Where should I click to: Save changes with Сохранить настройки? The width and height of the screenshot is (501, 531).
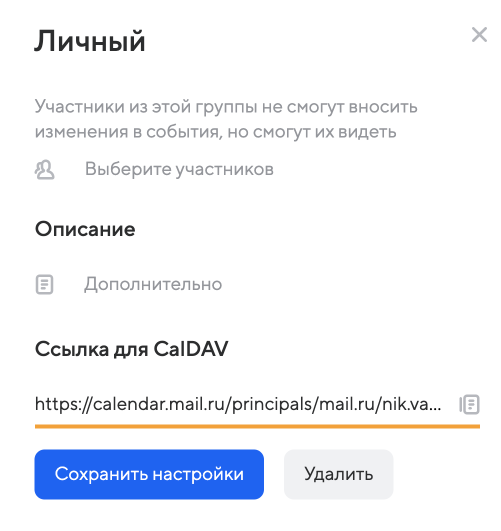point(149,474)
